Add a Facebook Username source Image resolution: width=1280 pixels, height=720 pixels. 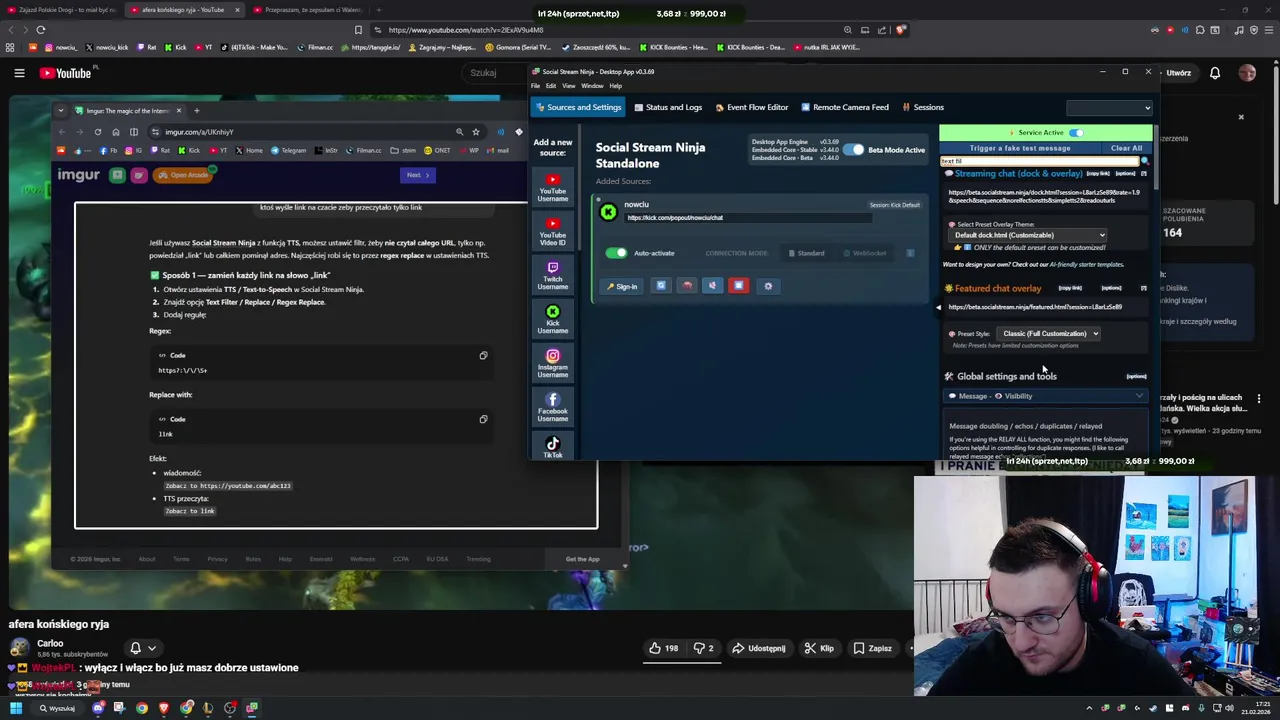(x=552, y=407)
